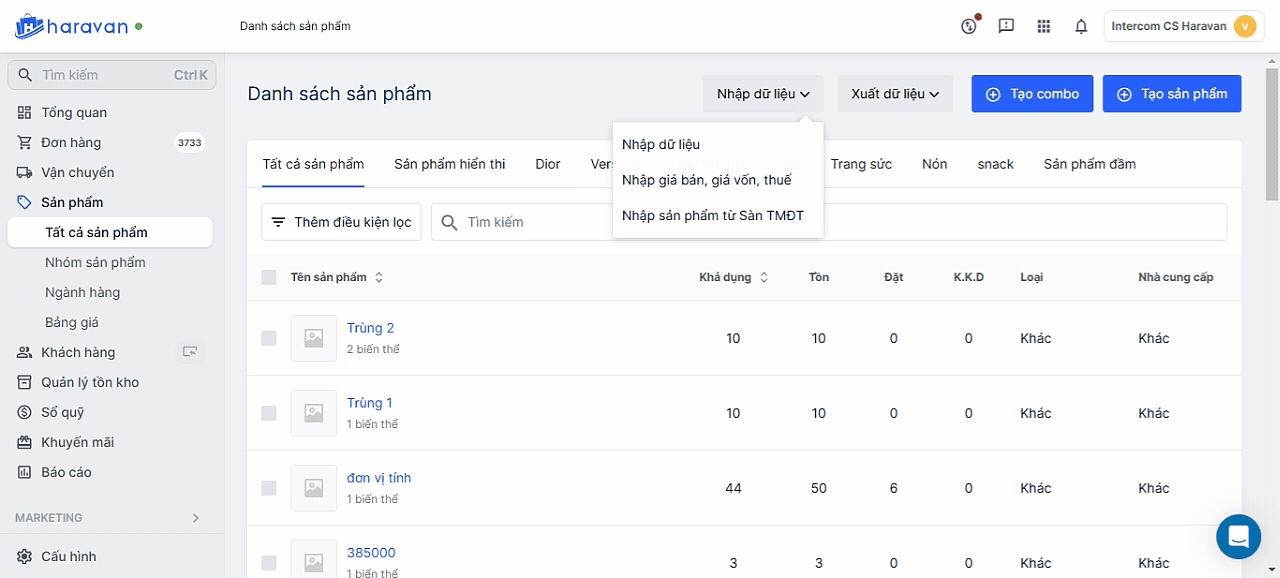Viewport: 1280px width, 578px height.
Task: Expand the MARKETING section chevron
Action: (196, 518)
